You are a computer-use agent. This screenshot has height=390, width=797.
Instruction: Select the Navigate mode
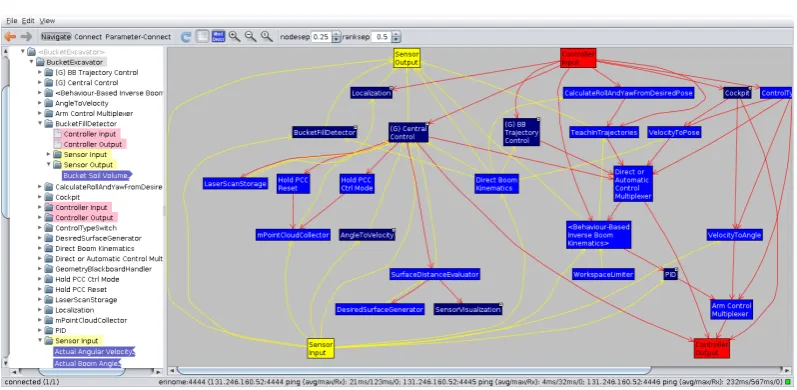56,37
